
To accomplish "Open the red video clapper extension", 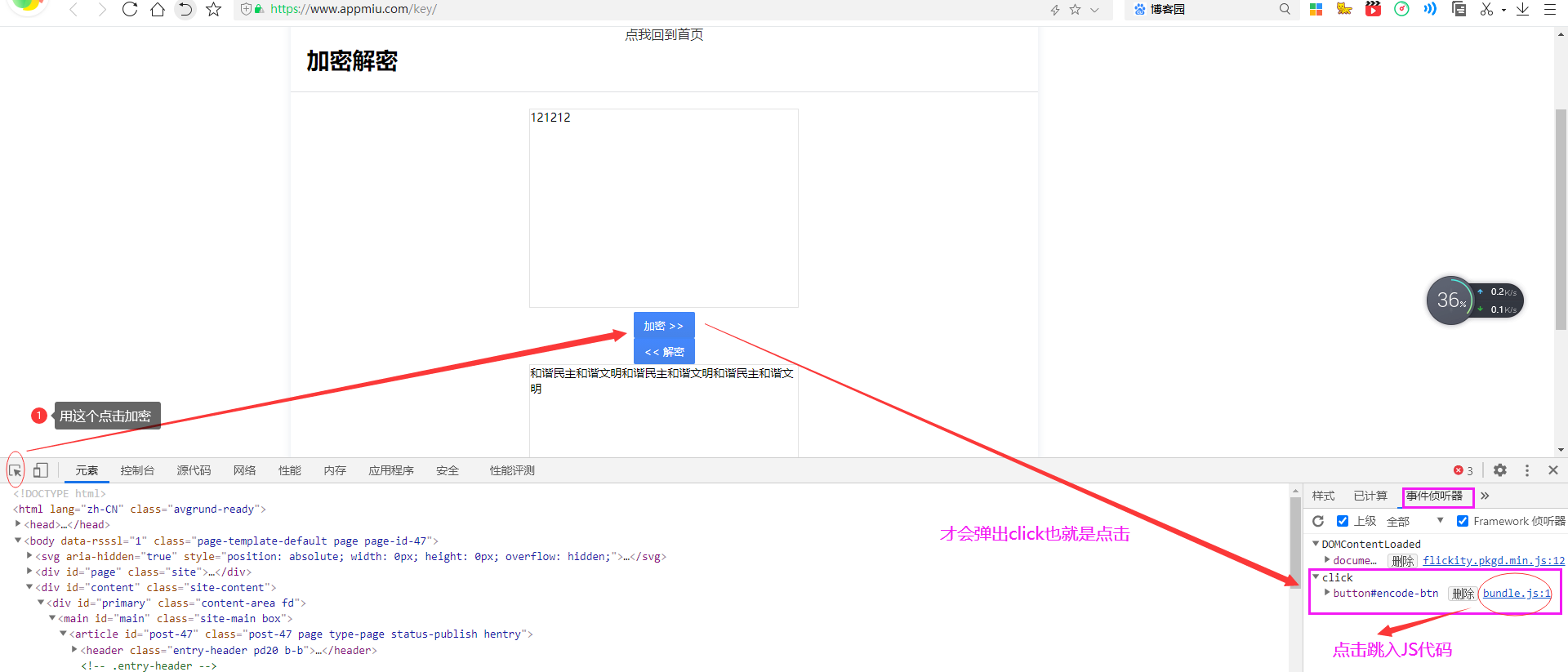I will coord(1373,10).
